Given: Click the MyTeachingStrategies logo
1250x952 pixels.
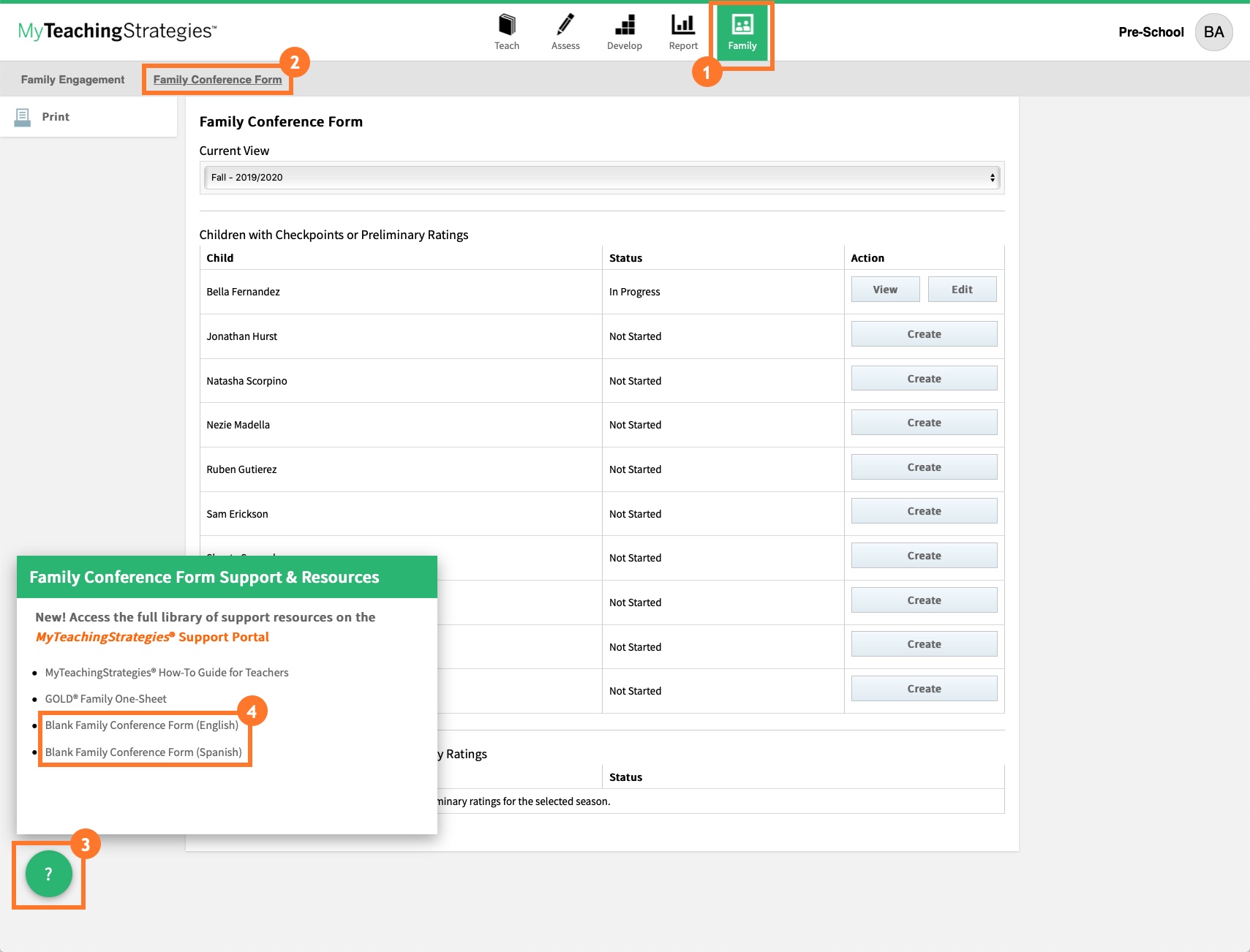Looking at the screenshot, I should pos(116,31).
